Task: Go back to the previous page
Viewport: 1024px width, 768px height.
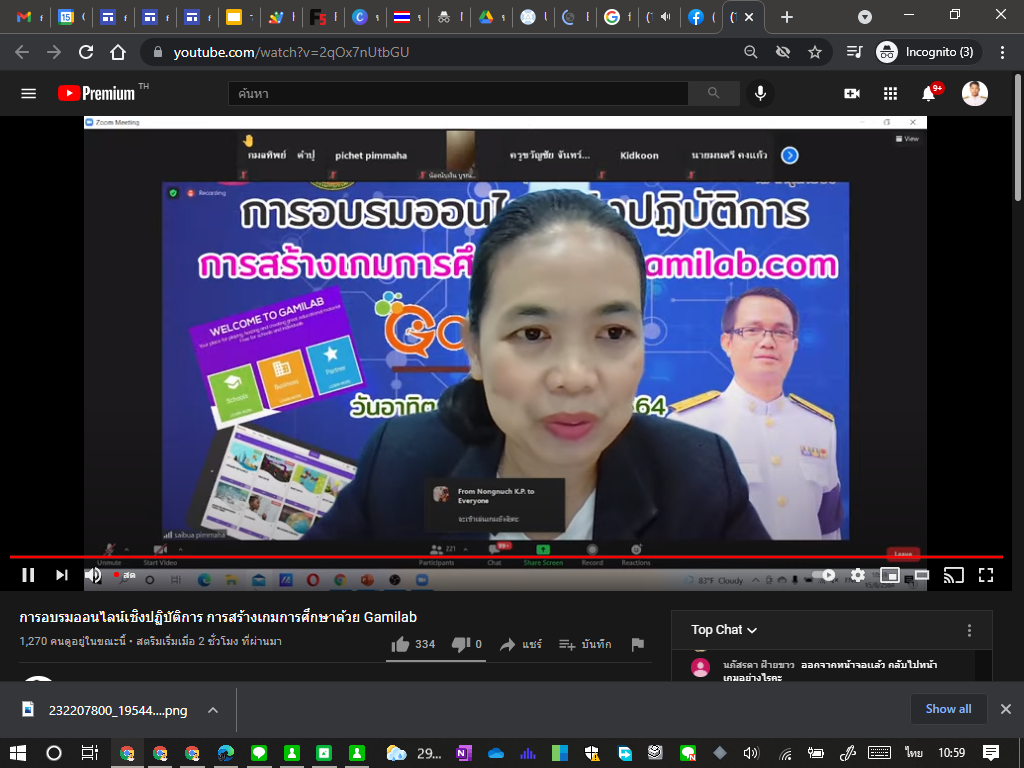Action: coord(22,52)
